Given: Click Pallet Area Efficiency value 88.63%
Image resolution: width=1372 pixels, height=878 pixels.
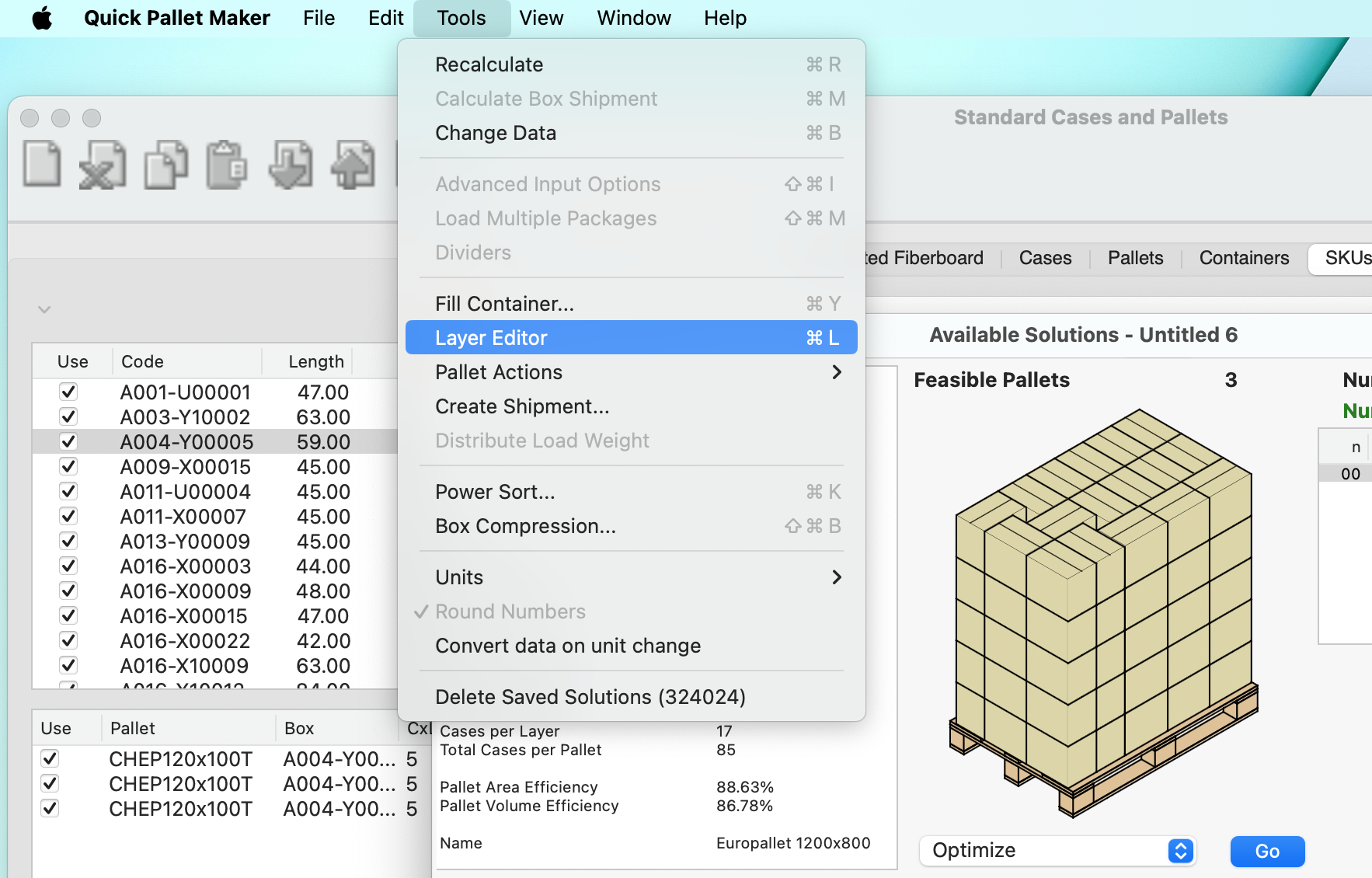Looking at the screenshot, I should pos(745,787).
